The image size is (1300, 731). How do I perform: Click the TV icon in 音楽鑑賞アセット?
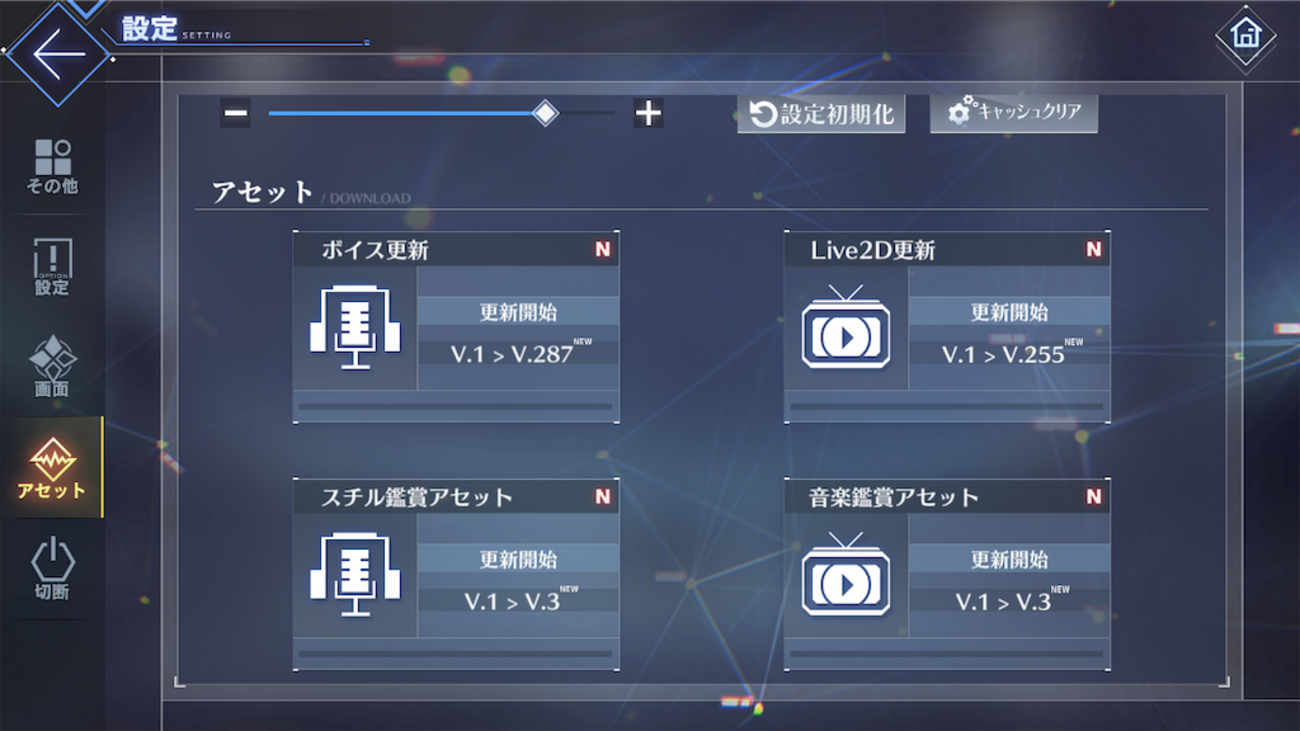(x=846, y=574)
